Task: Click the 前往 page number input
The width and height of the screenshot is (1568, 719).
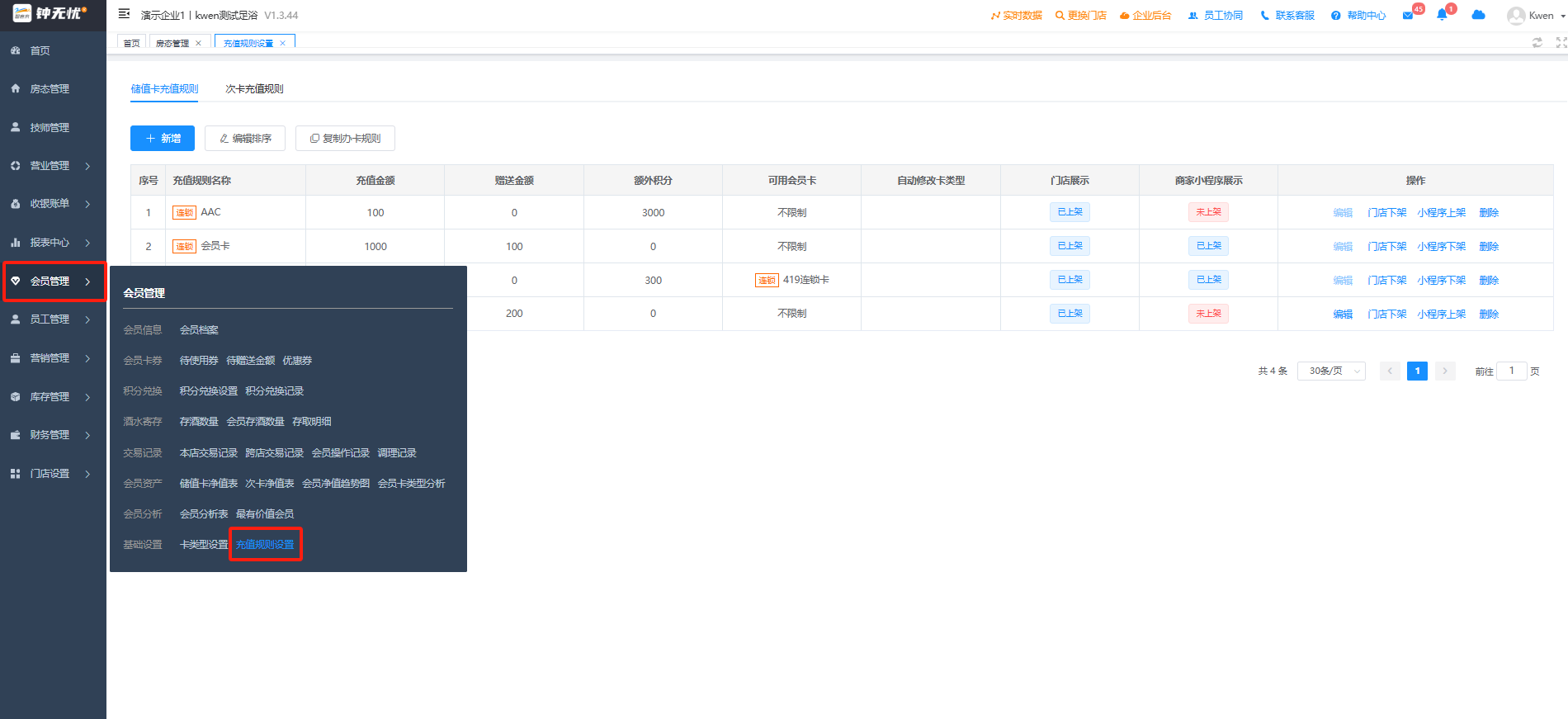Action: point(1512,371)
